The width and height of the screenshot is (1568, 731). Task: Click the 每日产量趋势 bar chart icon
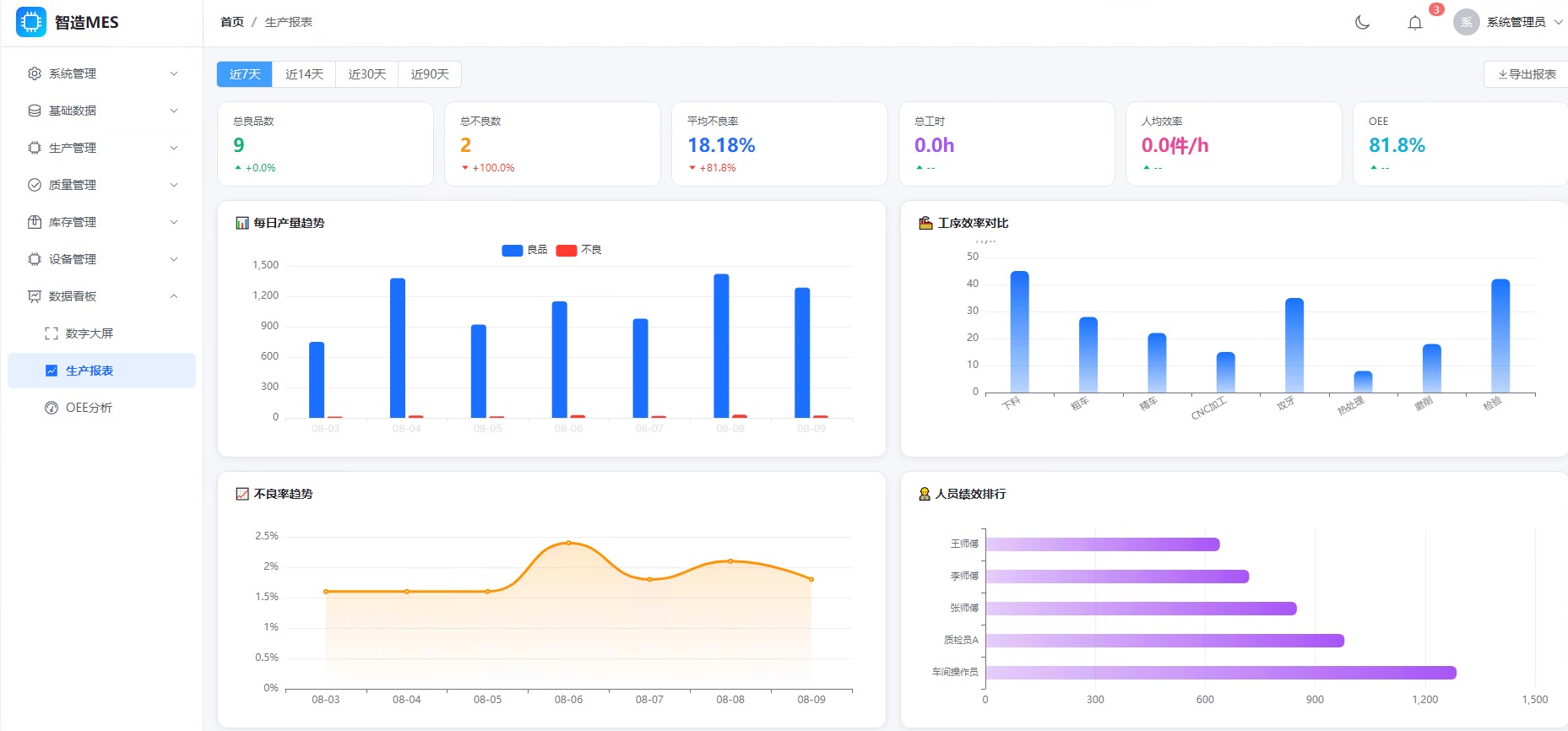point(242,223)
